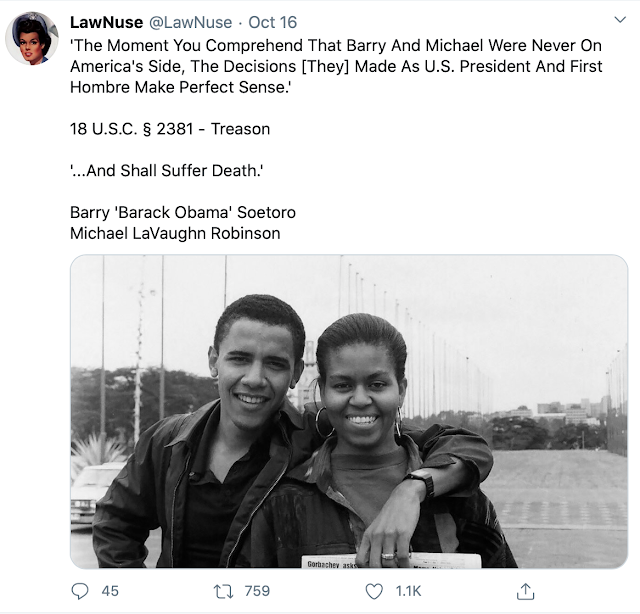640x614 pixels.
Task: Click the 'Michael LaVaughn Robinson' text line
Action: pyautogui.click(x=175, y=234)
